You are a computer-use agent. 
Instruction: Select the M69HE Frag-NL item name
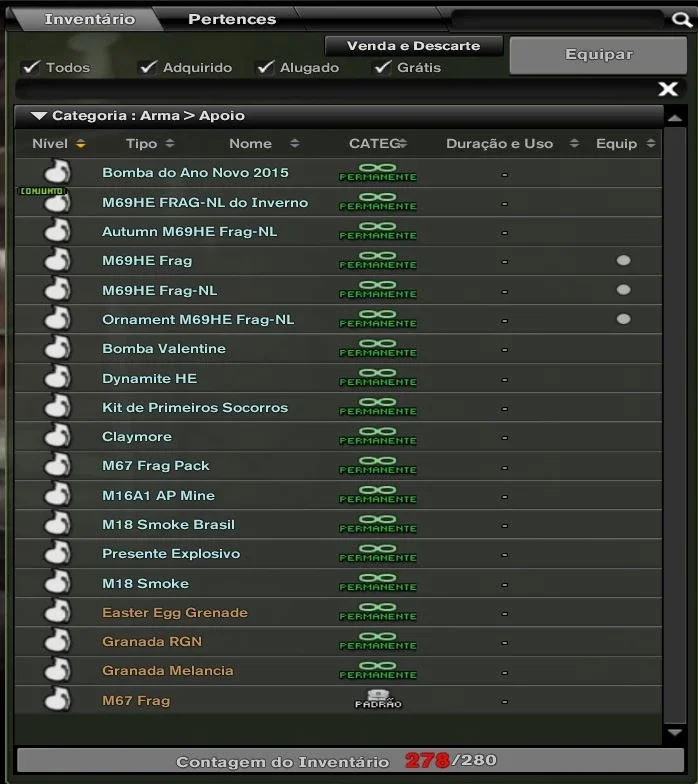click(x=160, y=290)
